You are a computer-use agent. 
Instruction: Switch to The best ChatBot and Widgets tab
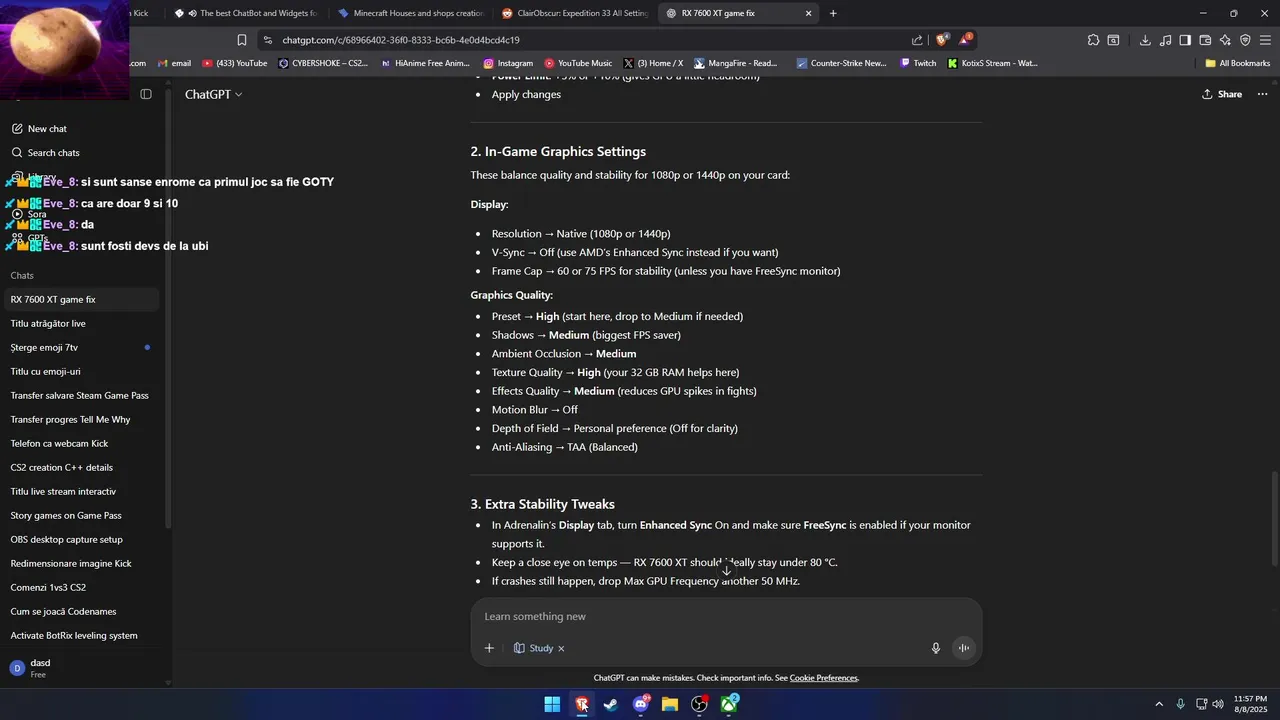pyautogui.click(x=246, y=13)
